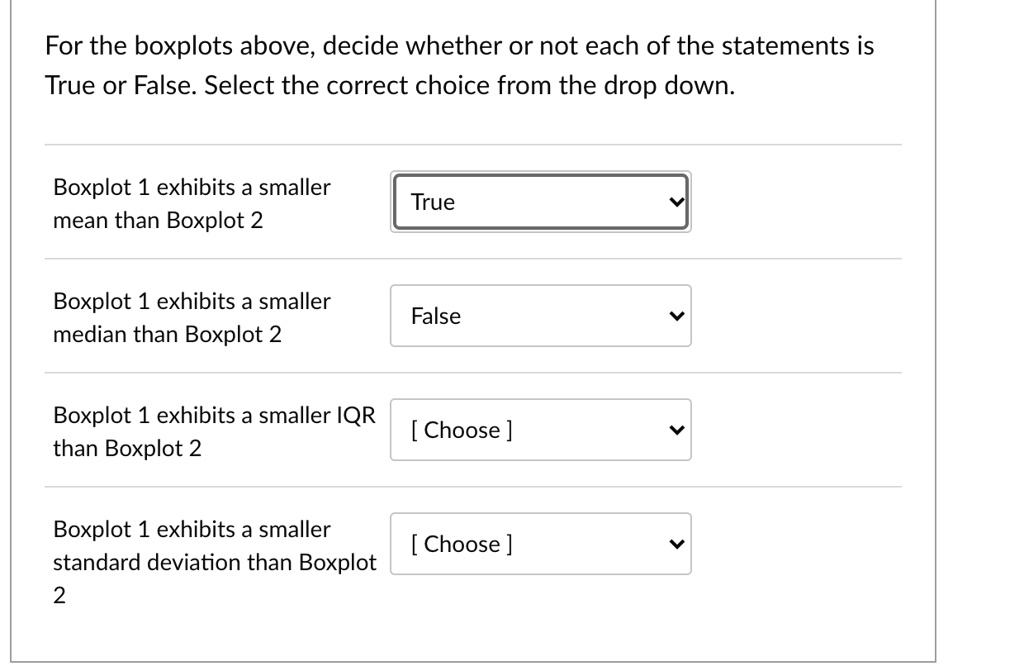Select the True answer field for the mean statement
This screenshot has width=1024, height=671.
542,200
